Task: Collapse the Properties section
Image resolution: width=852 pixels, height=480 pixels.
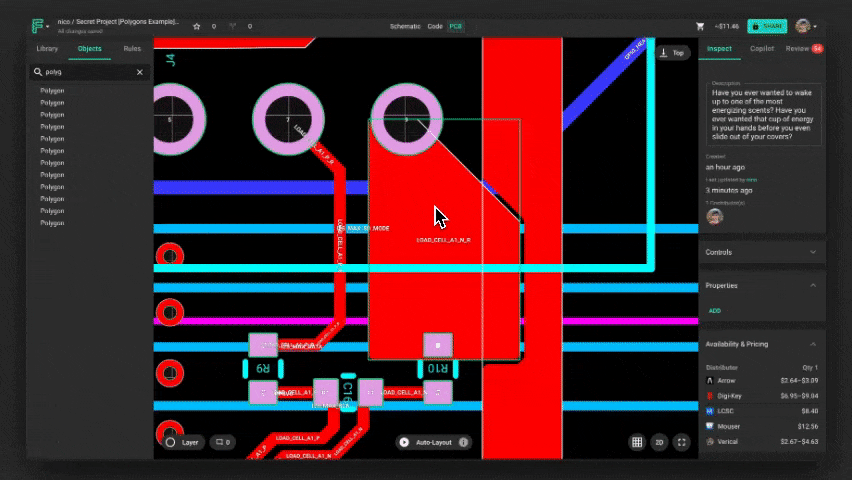Action: tap(813, 285)
